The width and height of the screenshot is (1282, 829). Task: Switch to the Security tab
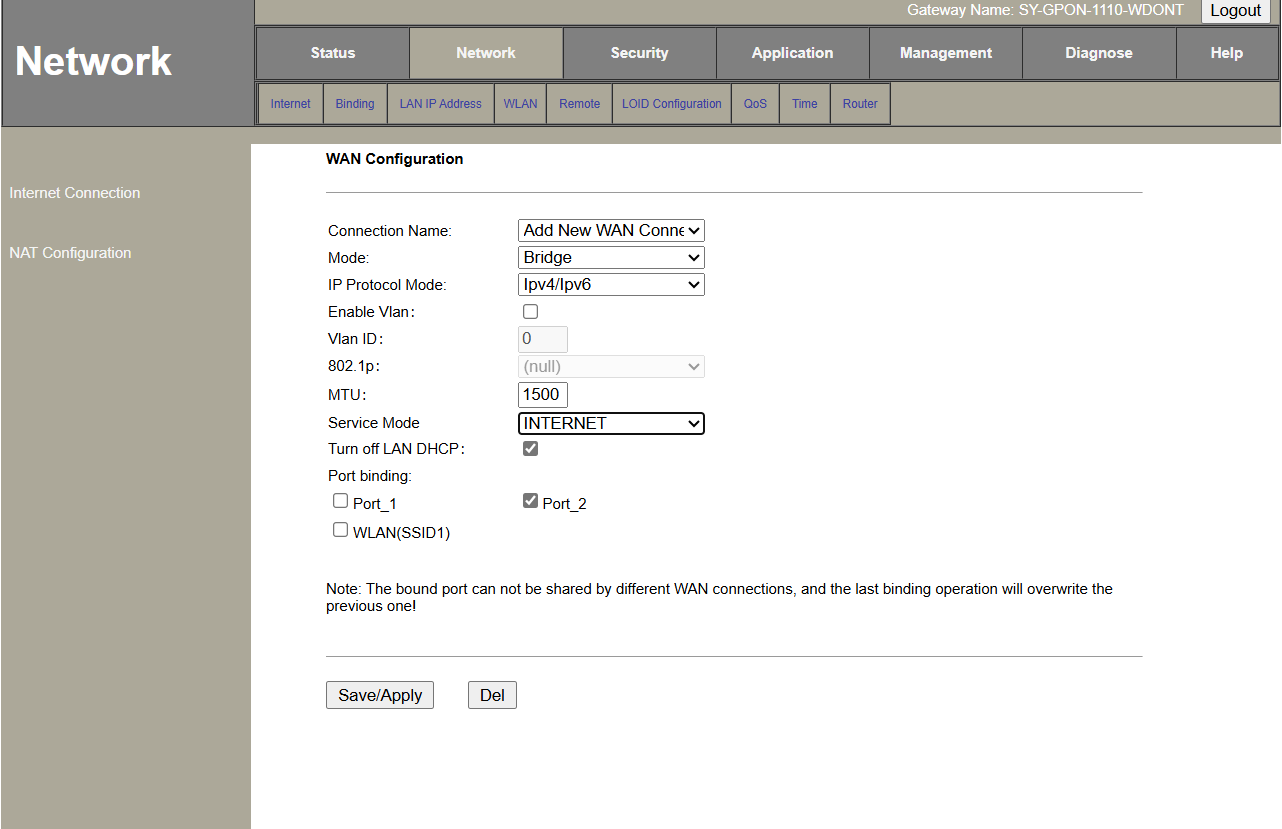pos(639,53)
